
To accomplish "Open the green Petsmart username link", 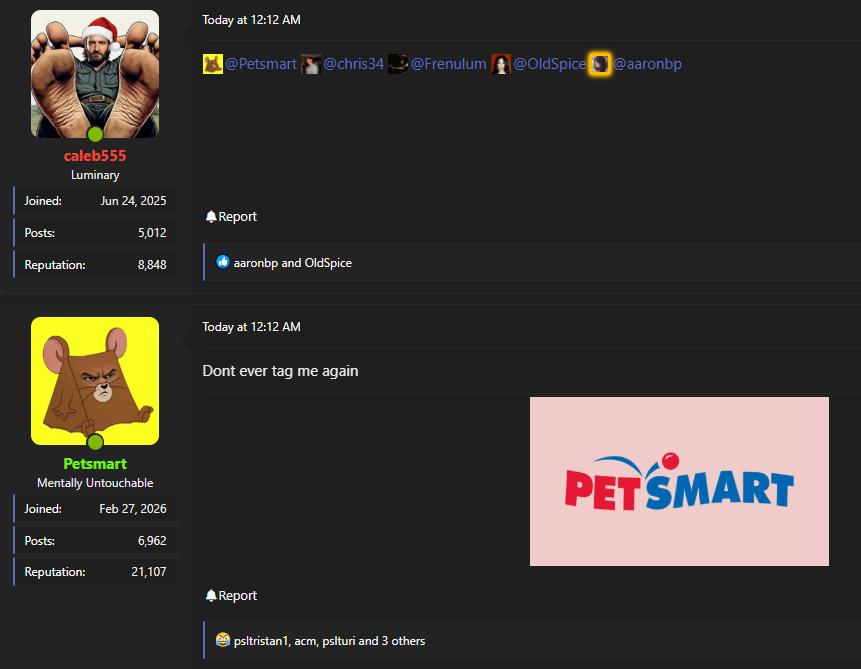I will coord(95,464).
